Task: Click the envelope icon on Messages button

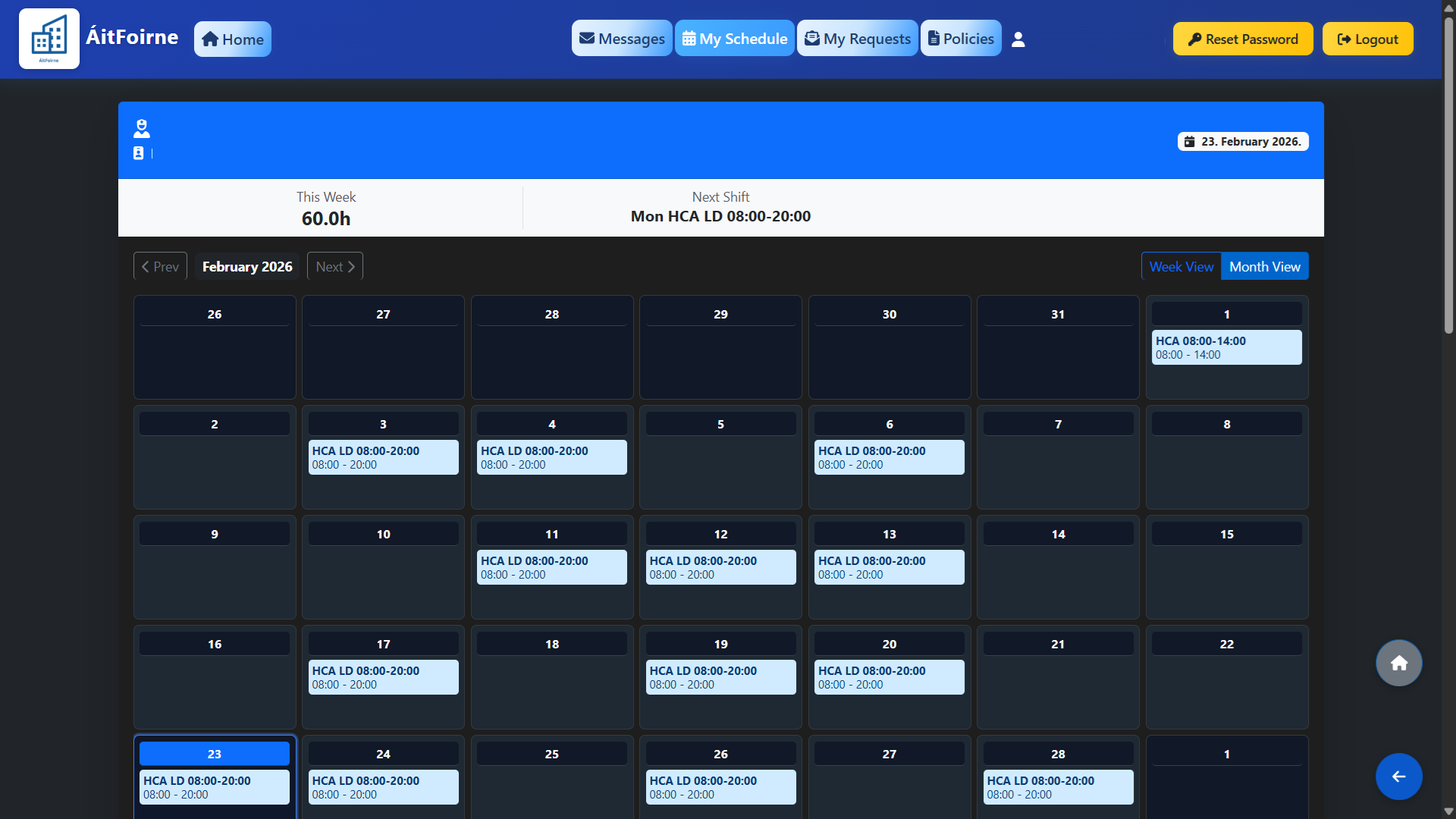Action: [588, 38]
